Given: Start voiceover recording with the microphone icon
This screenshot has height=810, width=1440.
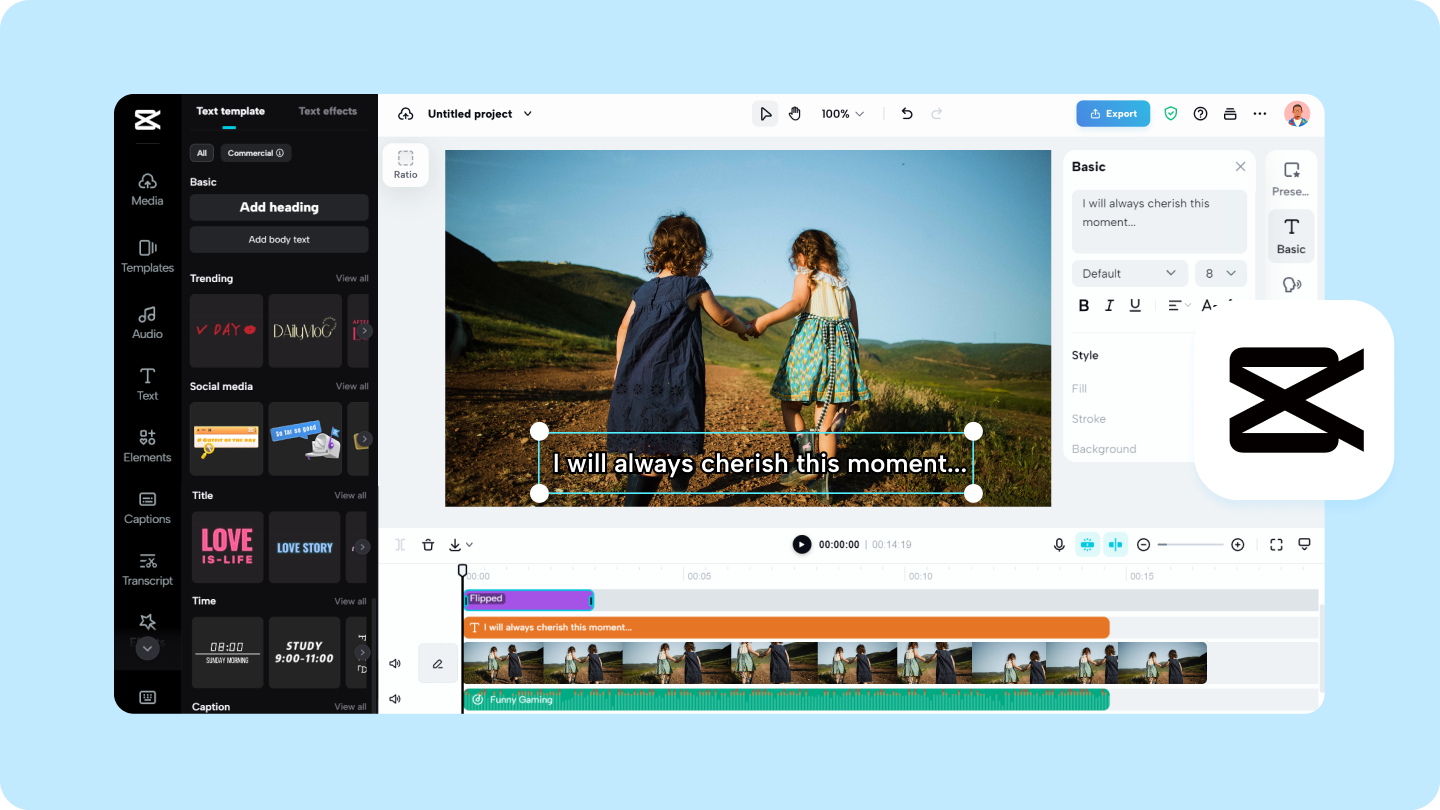Looking at the screenshot, I should (1059, 545).
